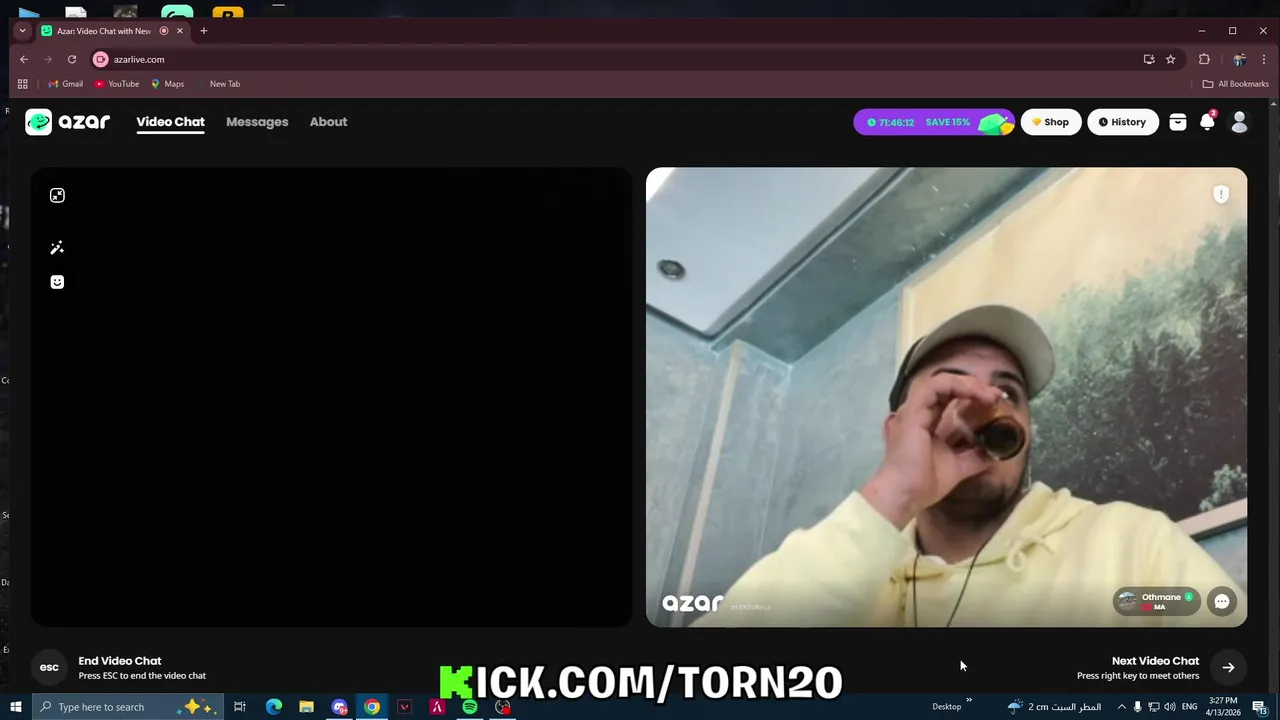Open Othmane's profile badge
This screenshot has height=720, width=1280.
point(1156,601)
